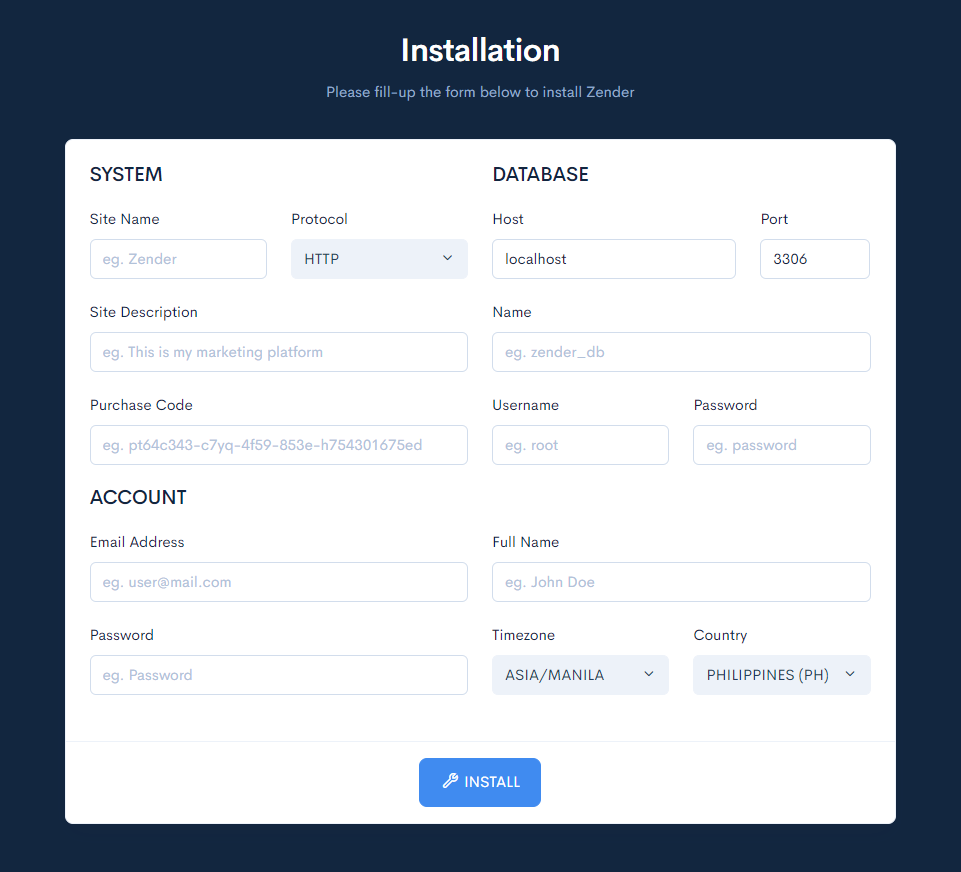
Task: Click the Country dropdown chevron arrow
Action: click(850, 674)
